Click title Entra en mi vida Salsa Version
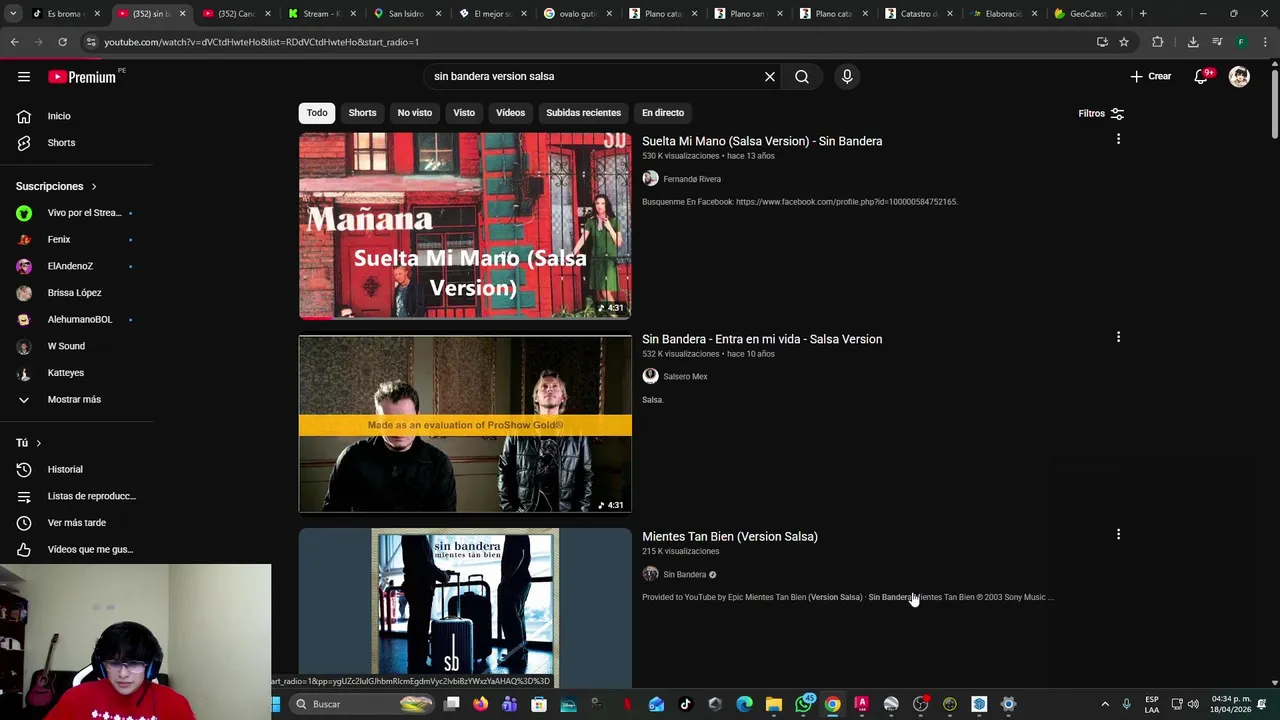The width and height of the screenshot is (1280, 720). 762,339
